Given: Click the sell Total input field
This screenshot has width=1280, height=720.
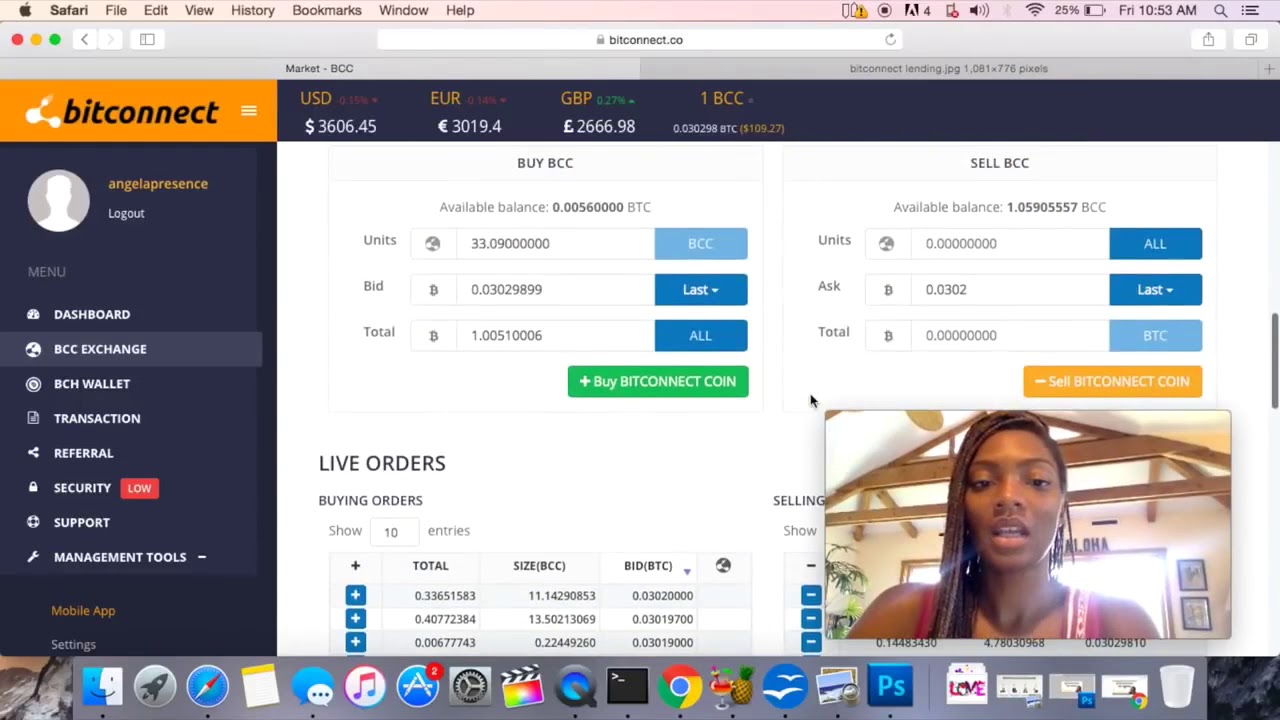Looking at the screenshot, I should tap(1010, 335).
